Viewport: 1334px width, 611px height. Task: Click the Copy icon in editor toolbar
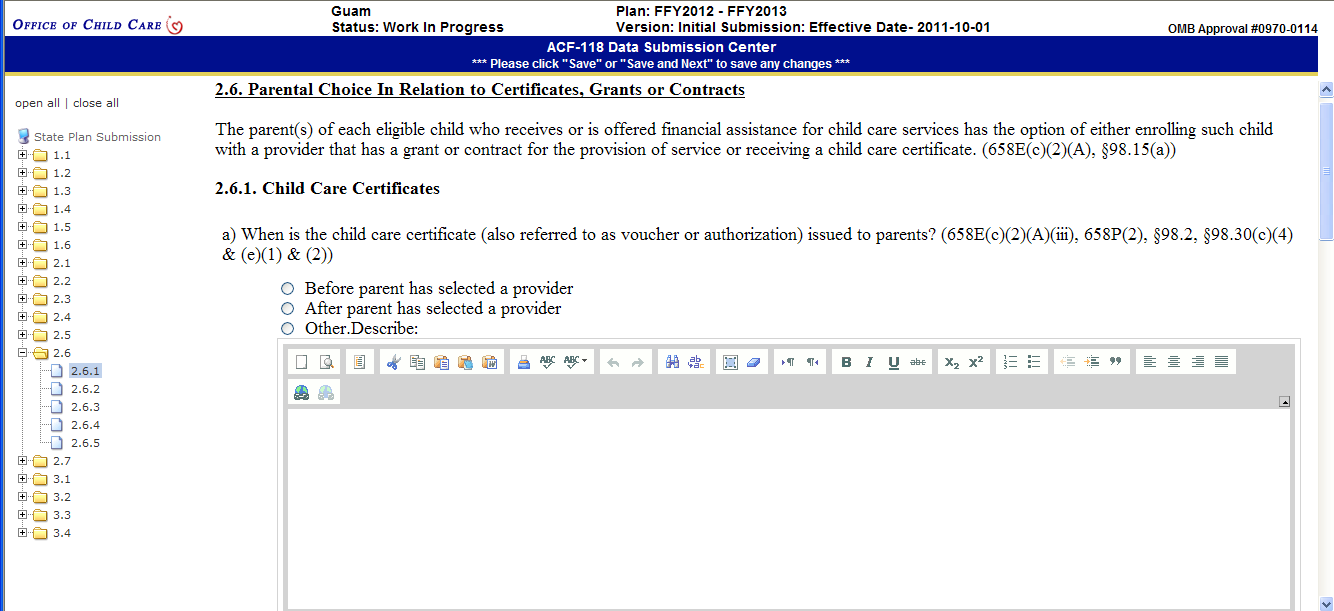[418, 362]
